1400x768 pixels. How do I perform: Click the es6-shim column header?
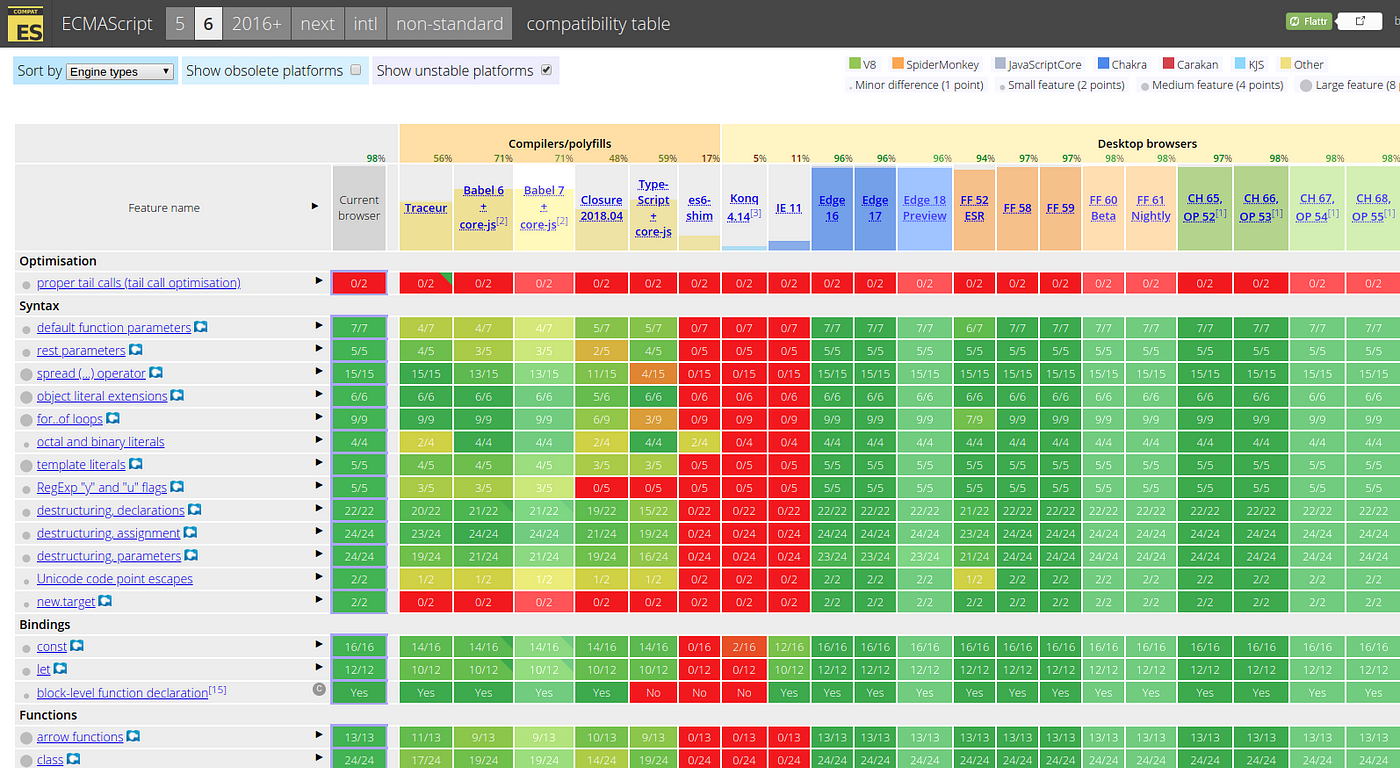(699, 208)
